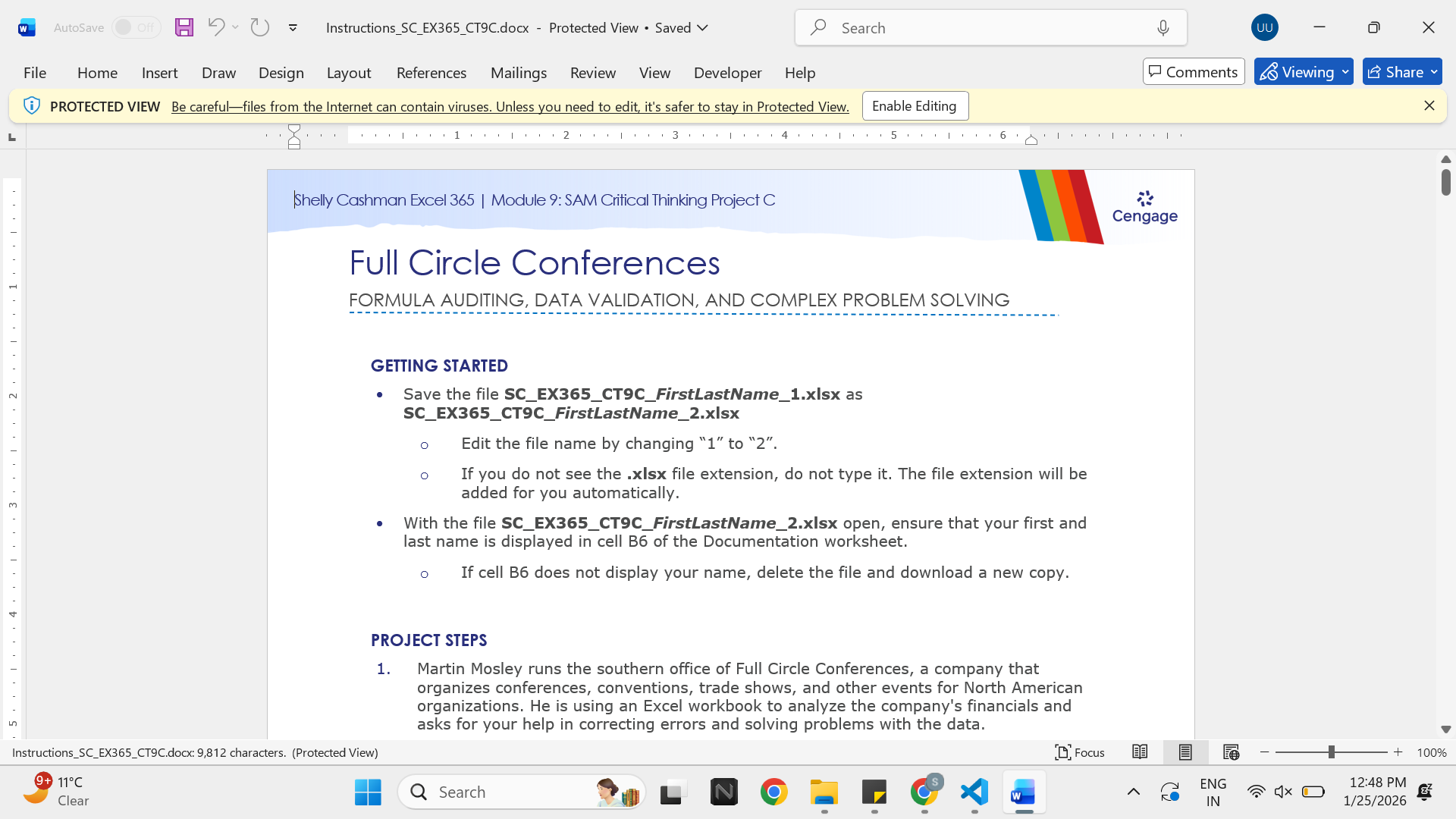Screen dimensions: 1456x819
Task: Click the Focus mode button
Action: pos(1080,752)
